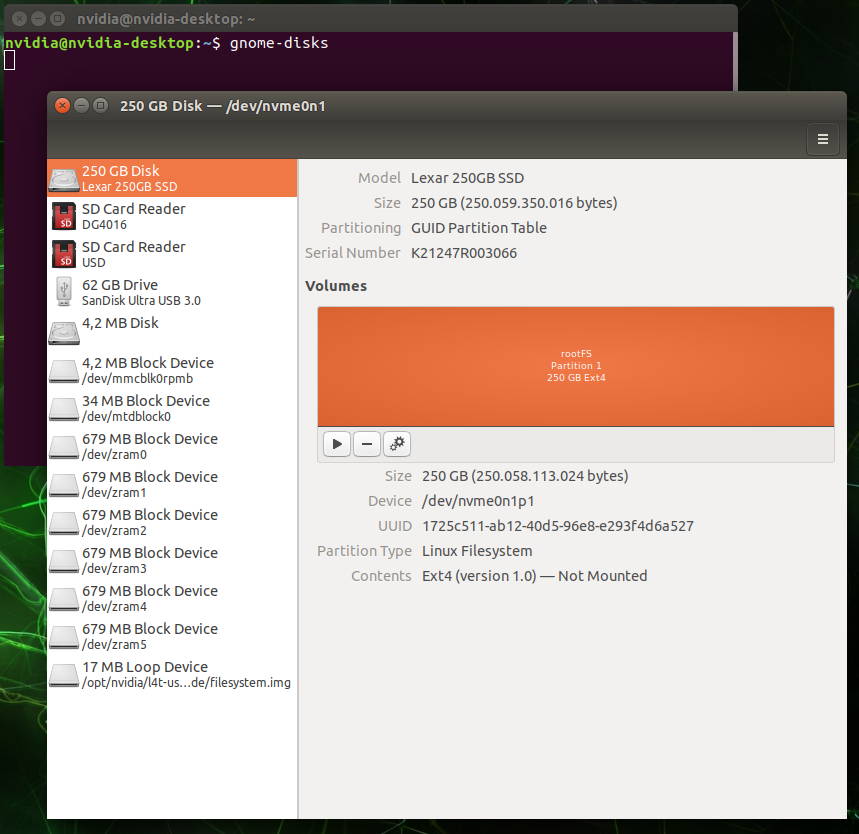Click the mount partition play button
Viewport: 859px width, 834px height.
[x=337, y=444]
